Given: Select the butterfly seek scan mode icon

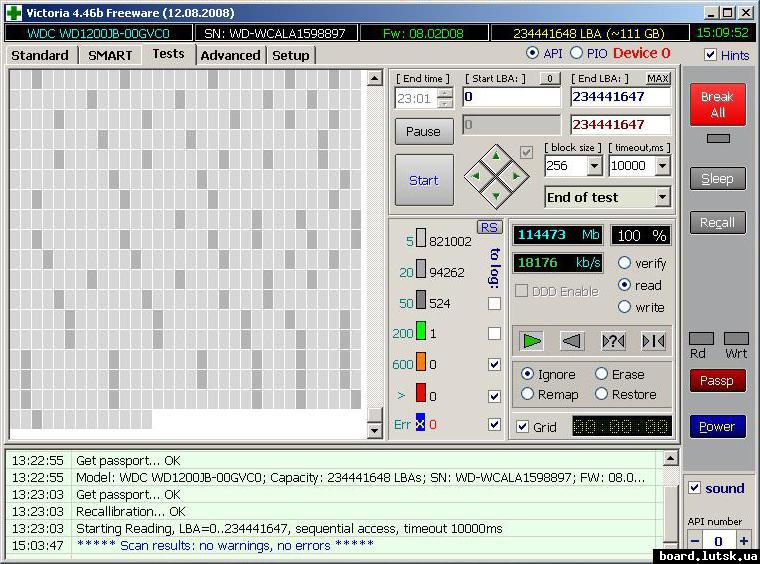Looking at the screenshot, I should [653, 341].
